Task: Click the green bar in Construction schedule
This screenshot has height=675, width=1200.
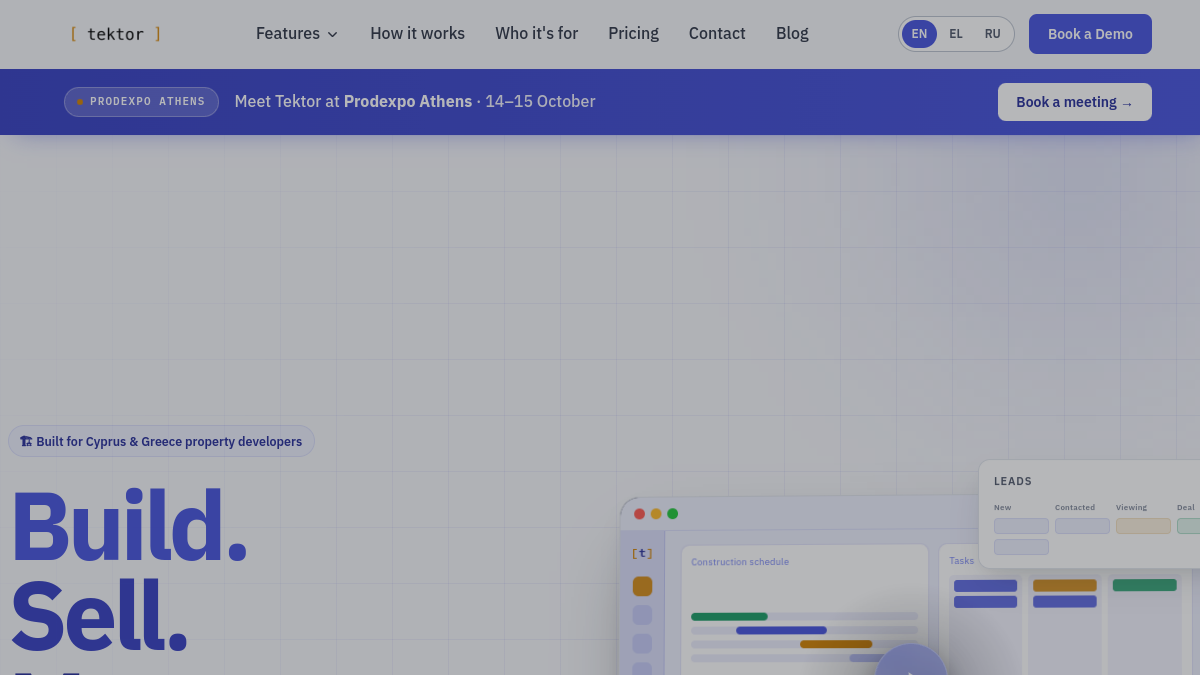Action: click(729, 617)
